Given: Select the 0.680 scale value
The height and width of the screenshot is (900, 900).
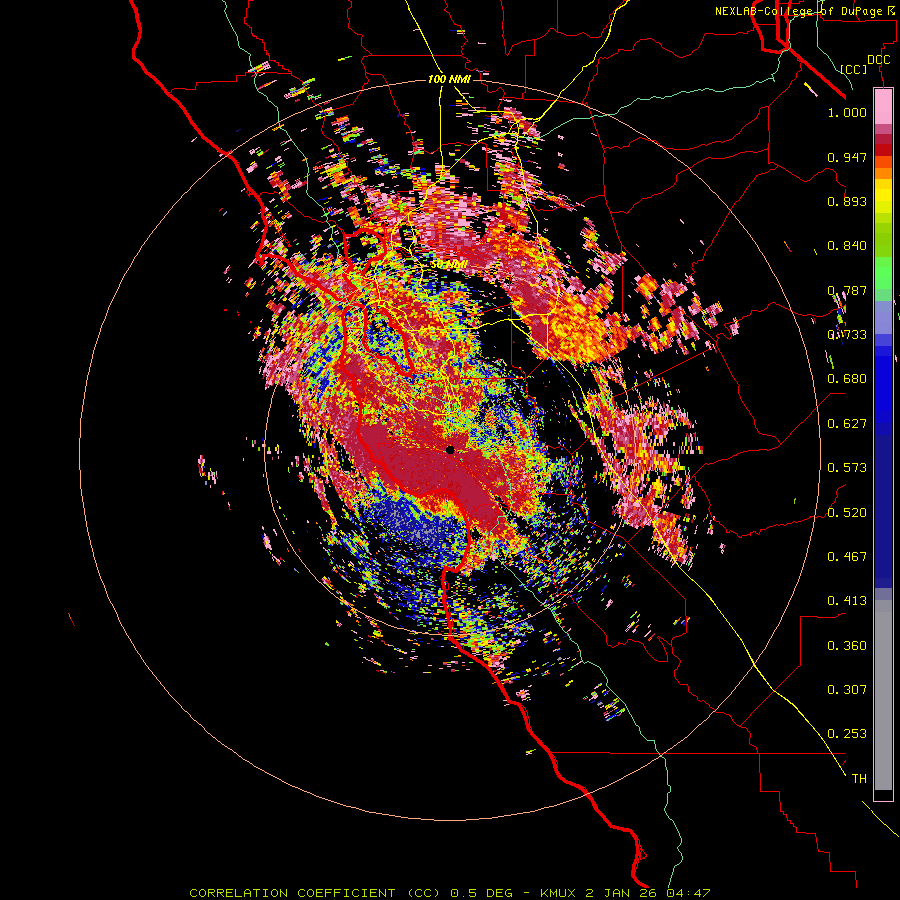Looking at the screenshot, I should 847,379.
